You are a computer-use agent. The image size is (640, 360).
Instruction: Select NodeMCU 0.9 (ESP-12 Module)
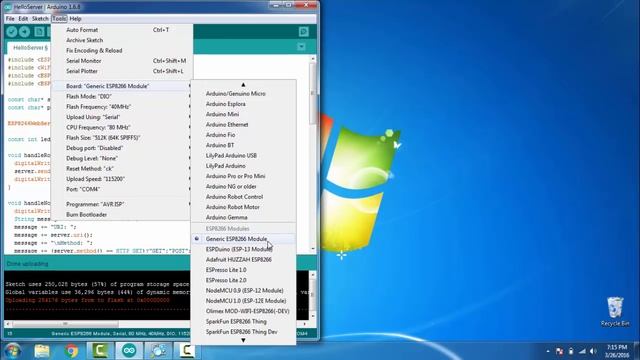click(x=243, y=290)
